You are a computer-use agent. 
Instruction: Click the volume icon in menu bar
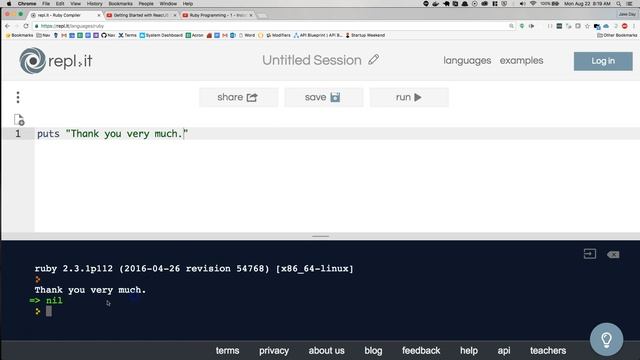point(522,4)
